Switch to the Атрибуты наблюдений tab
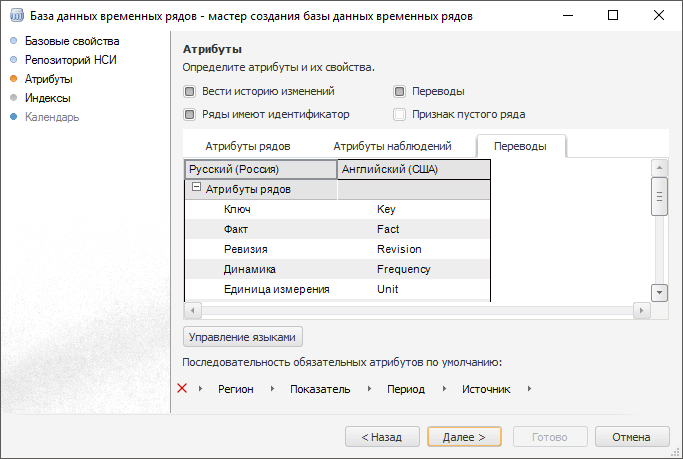This screenshot has width=683, height=459. coord(392,146)
